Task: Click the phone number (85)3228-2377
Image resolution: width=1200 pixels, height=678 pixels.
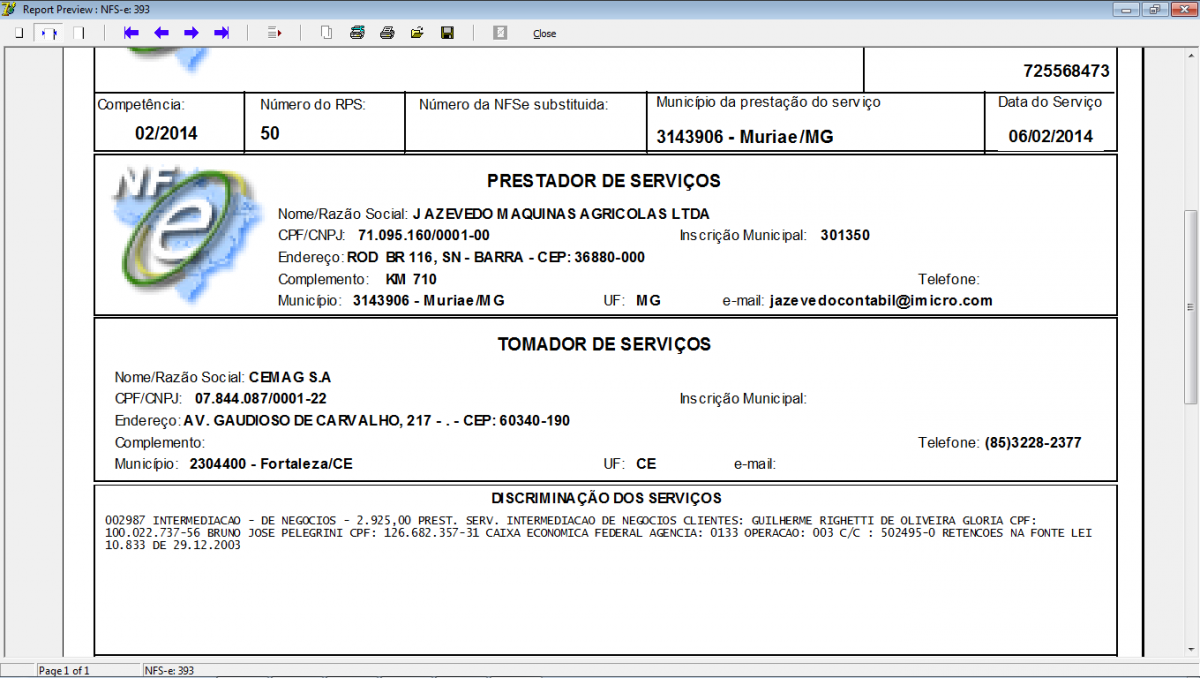Action: coord(1033,442)
